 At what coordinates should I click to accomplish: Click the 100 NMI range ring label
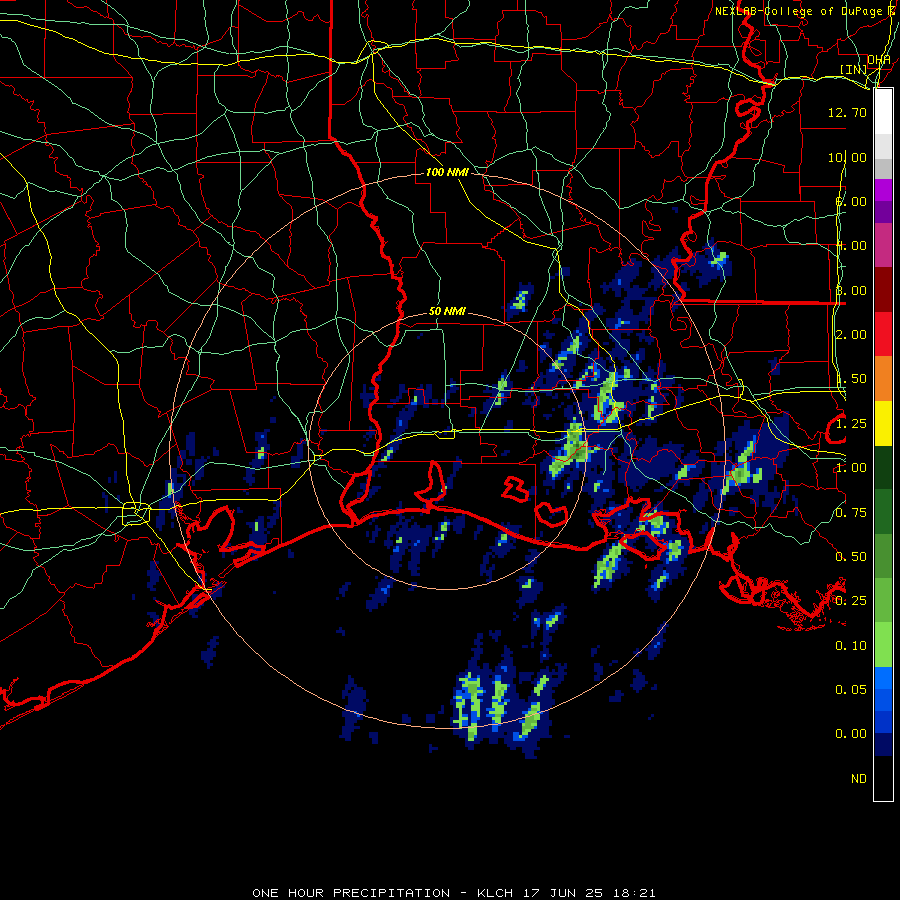[447, 172]
